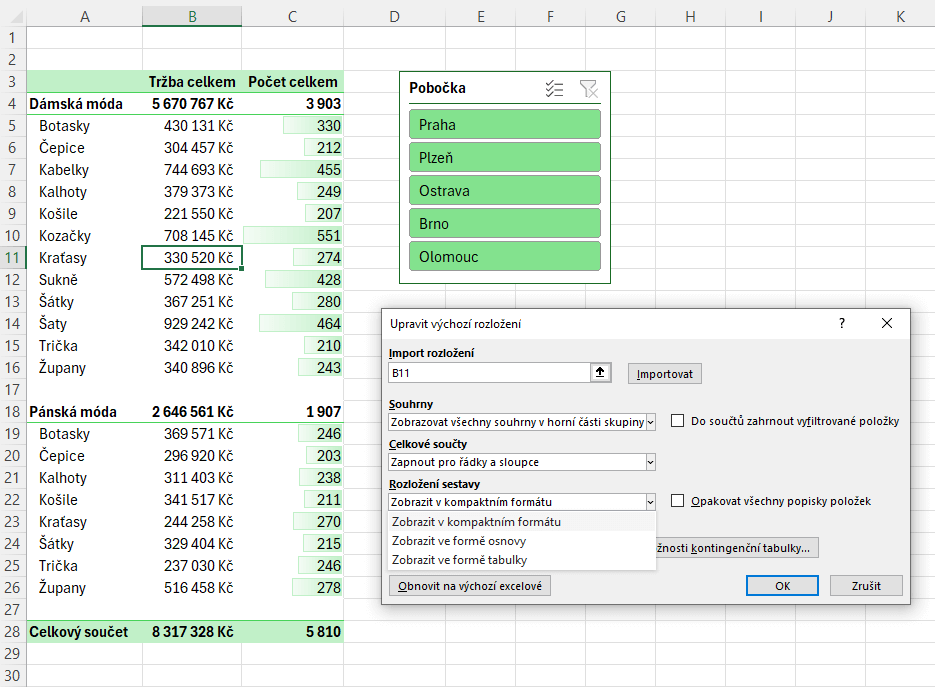
Task: Enable Do součtů zahrnout vyfiltrované položky
Action: [x=678, y=421]
